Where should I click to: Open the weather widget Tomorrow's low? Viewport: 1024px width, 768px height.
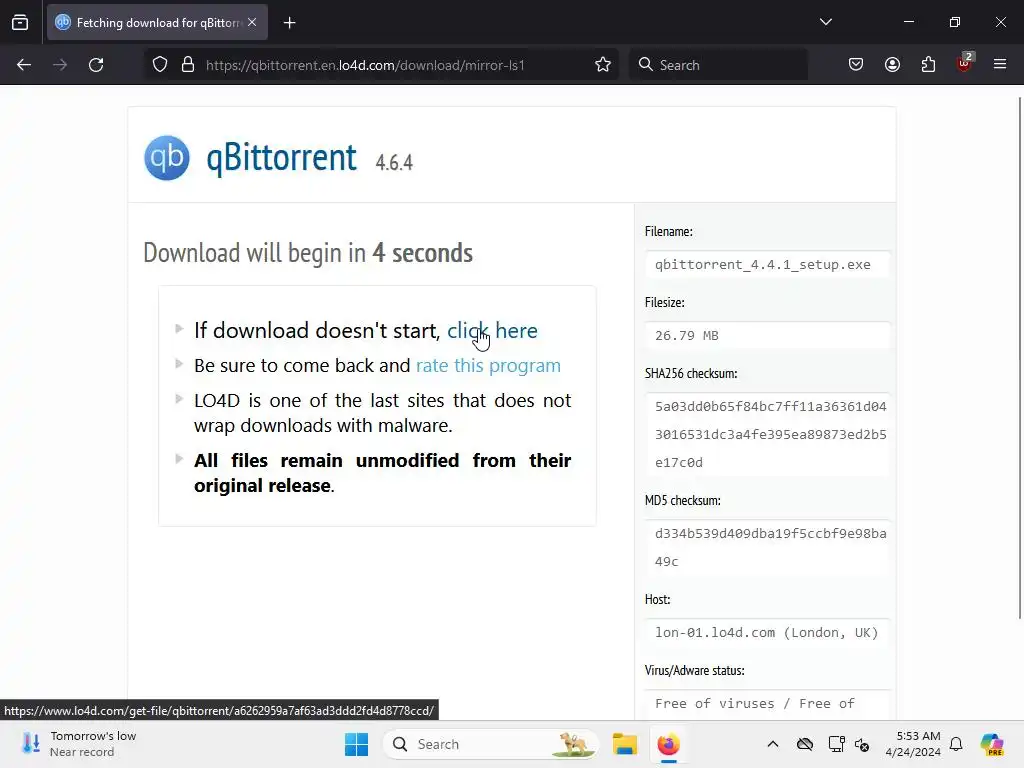(80, 744)
